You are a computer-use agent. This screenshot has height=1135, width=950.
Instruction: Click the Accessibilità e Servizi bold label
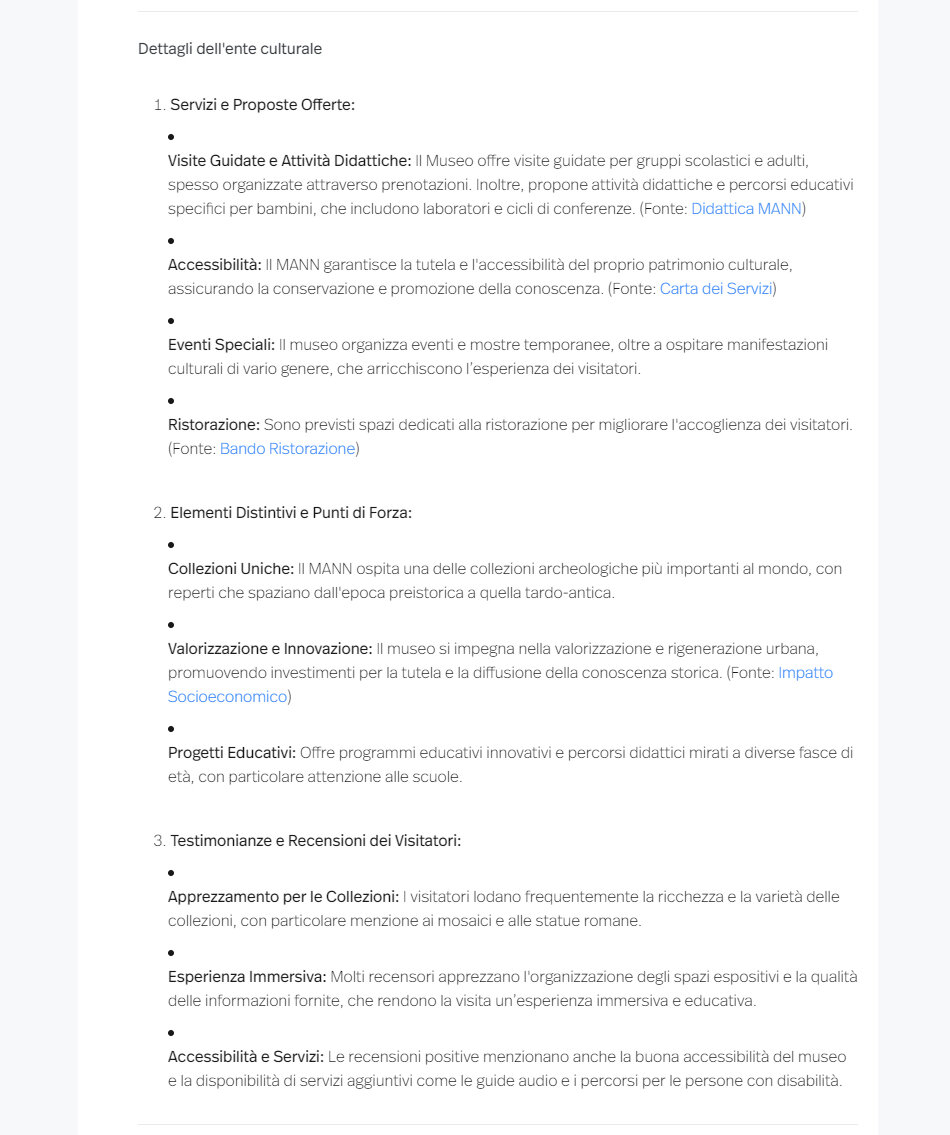pyautogui.click(x=245, y=1057)
